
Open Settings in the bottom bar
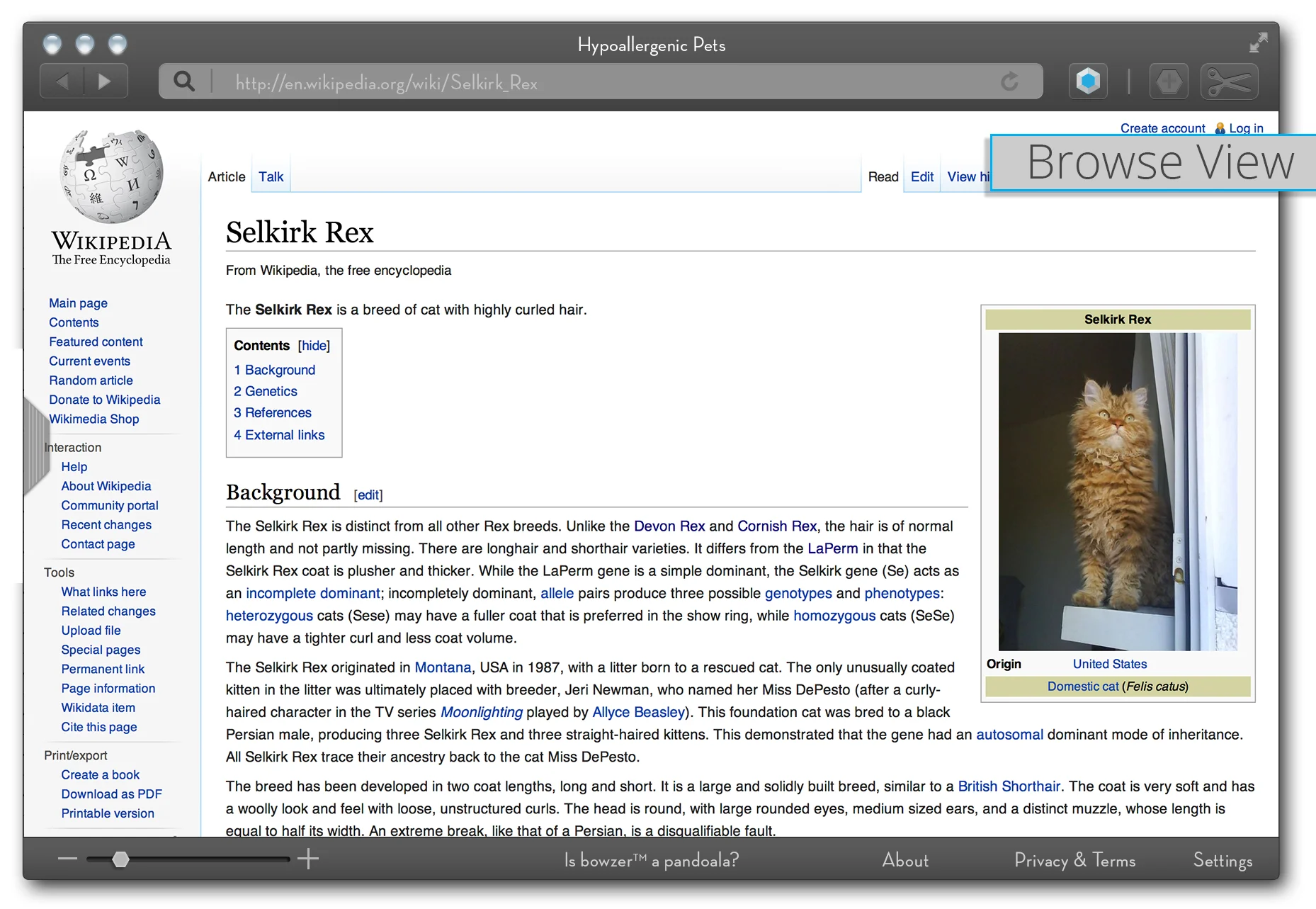coord(1222,860)
